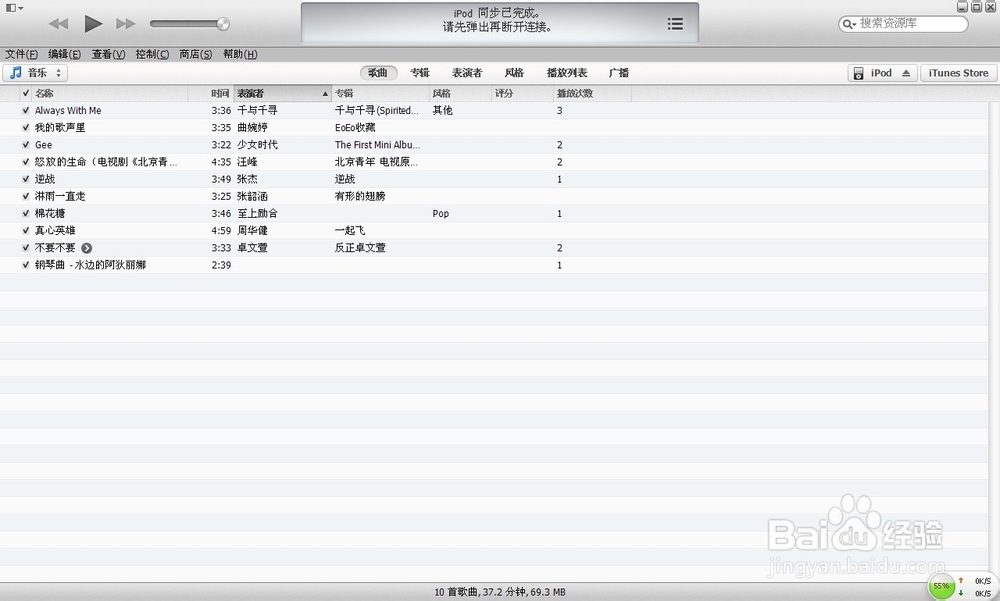This screenshot has width=1000, height=601.
Task: Select the song title Gee
Action: point(43,145)
